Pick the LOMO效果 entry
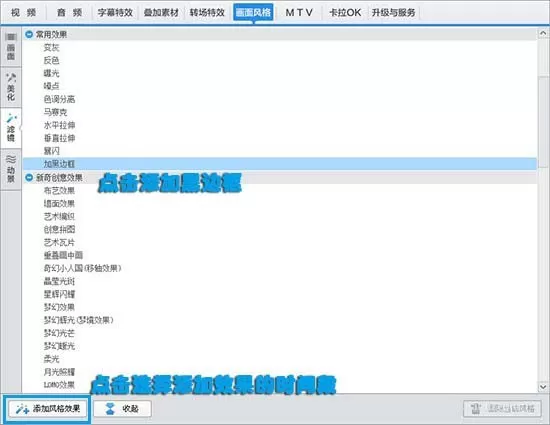The image size is (550, 425). pyautogui.click(x=59, y=385)
